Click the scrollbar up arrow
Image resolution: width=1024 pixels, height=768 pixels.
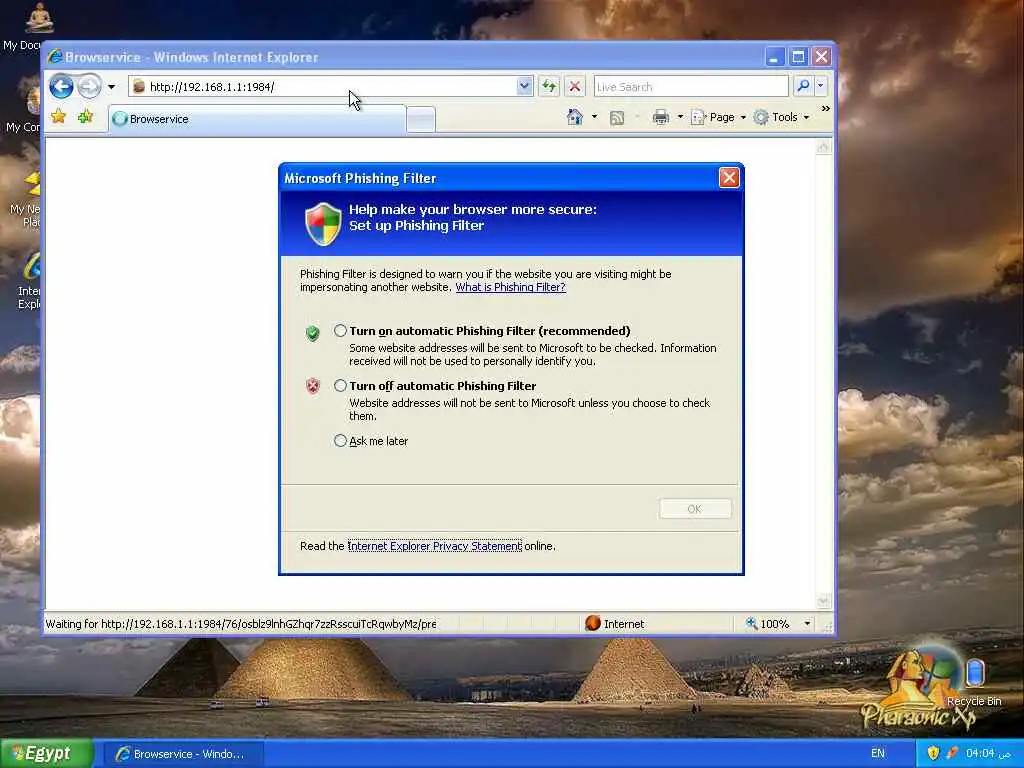pyautogui.click(x=823, y=147)
